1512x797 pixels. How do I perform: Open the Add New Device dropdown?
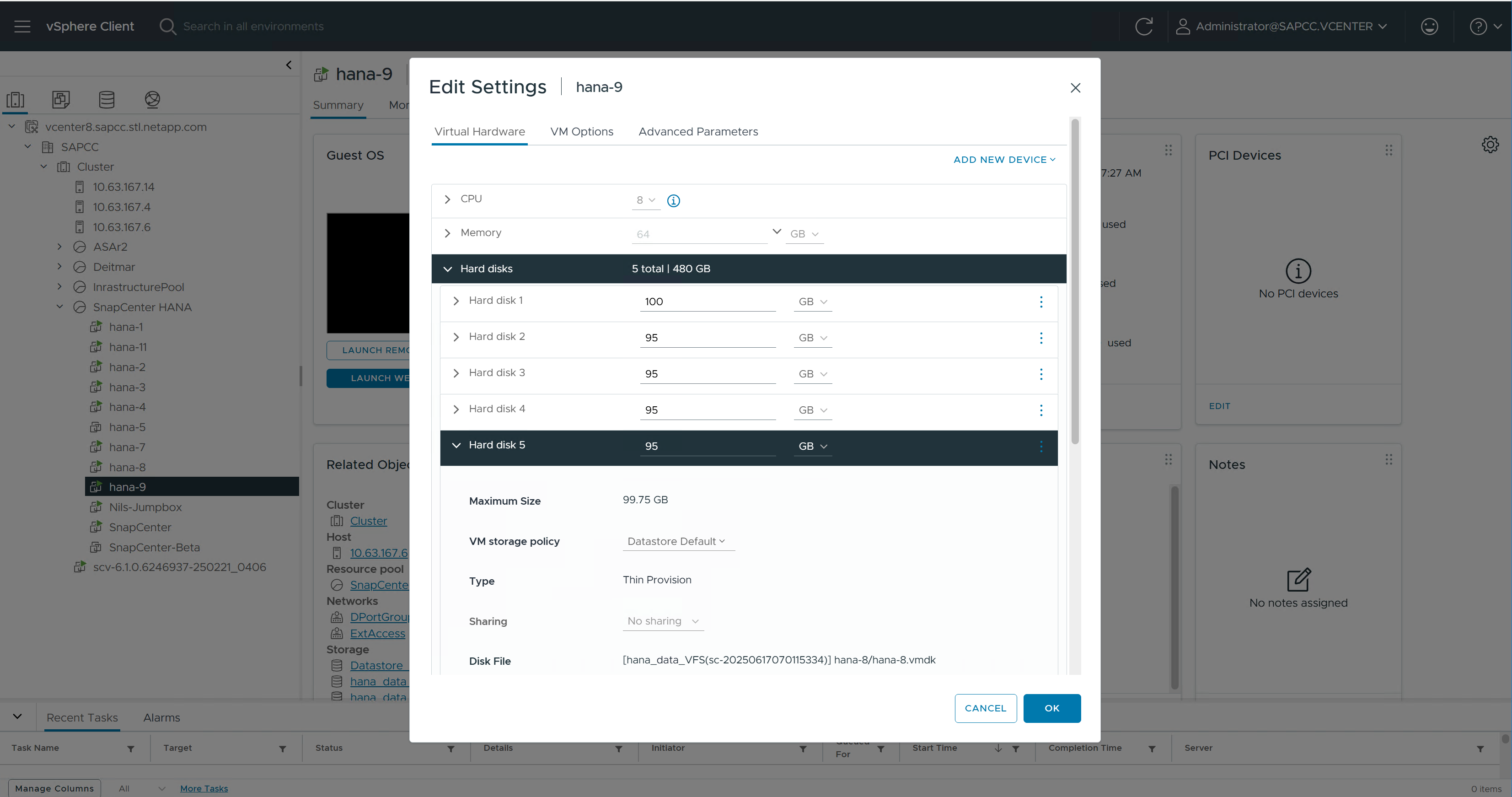1004,160
